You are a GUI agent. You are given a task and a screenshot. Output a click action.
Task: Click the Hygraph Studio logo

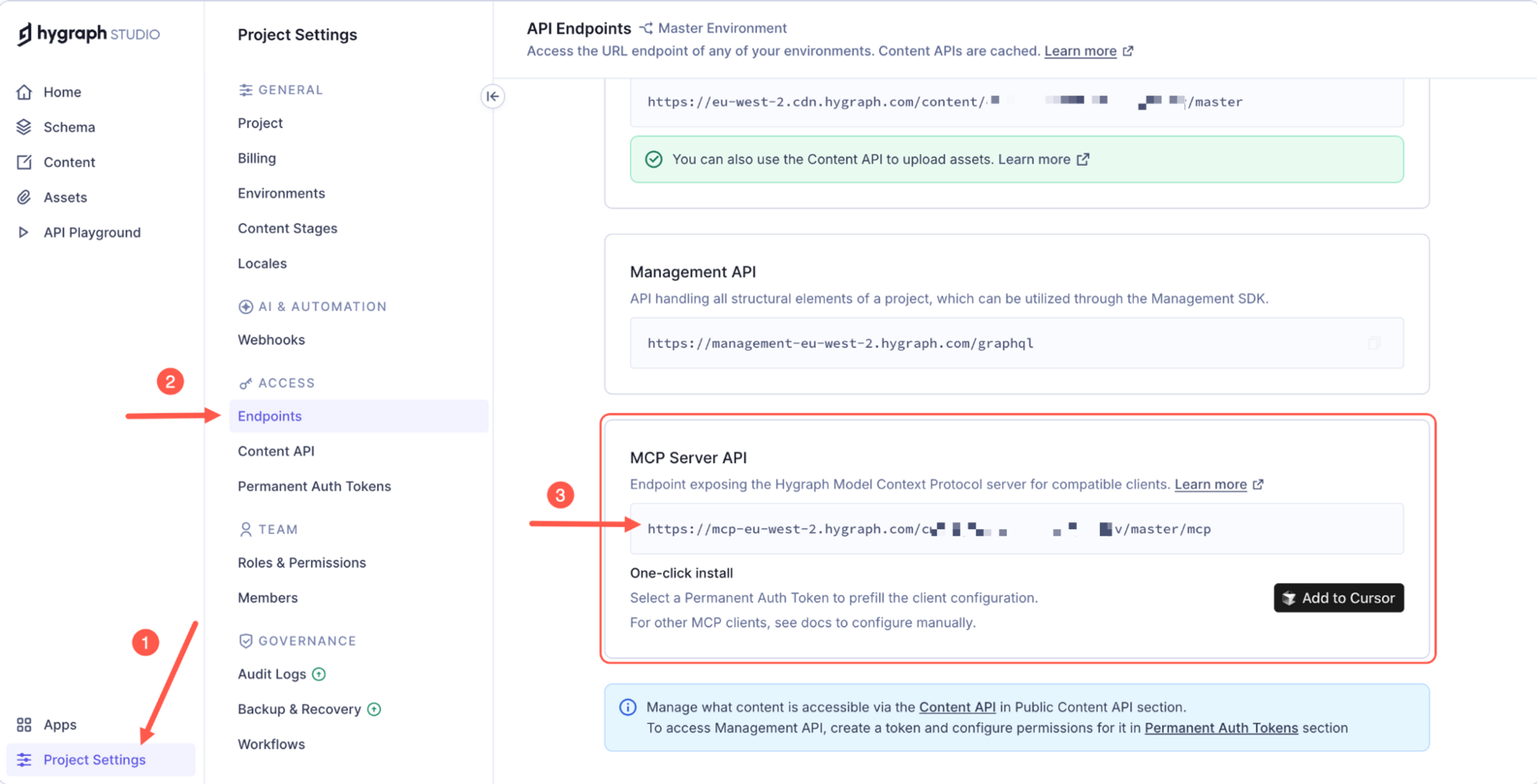(88, 34)
